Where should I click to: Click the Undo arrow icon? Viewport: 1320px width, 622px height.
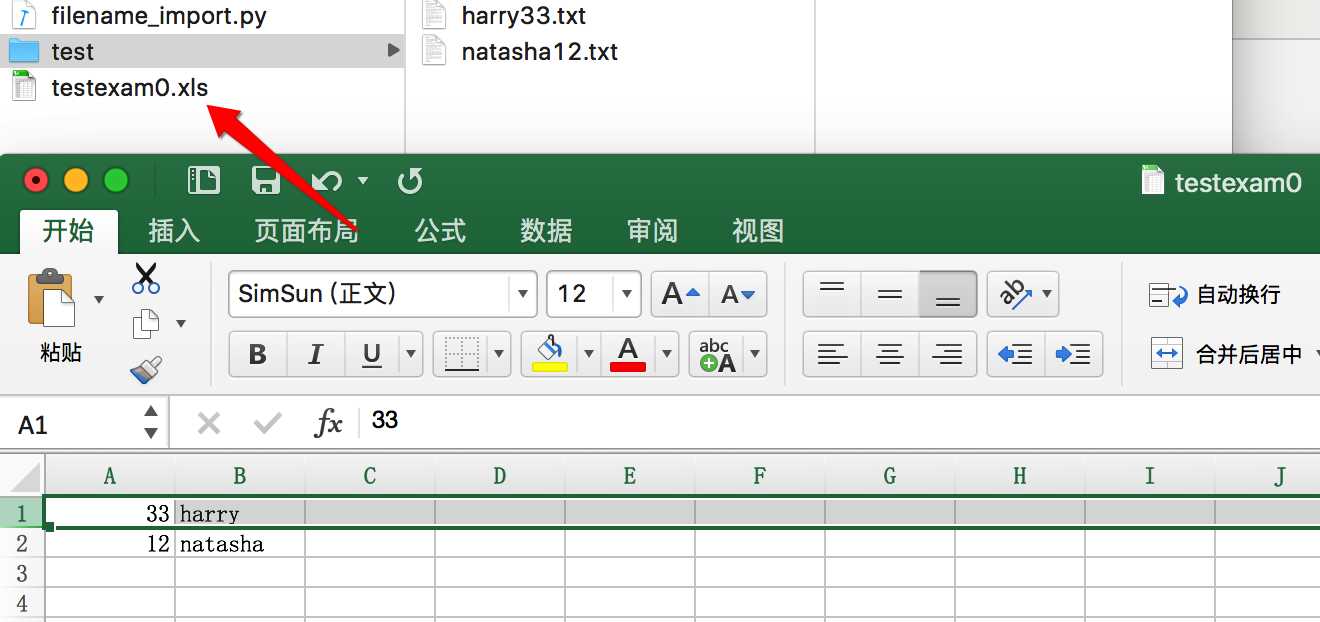[x=327, y=180]
